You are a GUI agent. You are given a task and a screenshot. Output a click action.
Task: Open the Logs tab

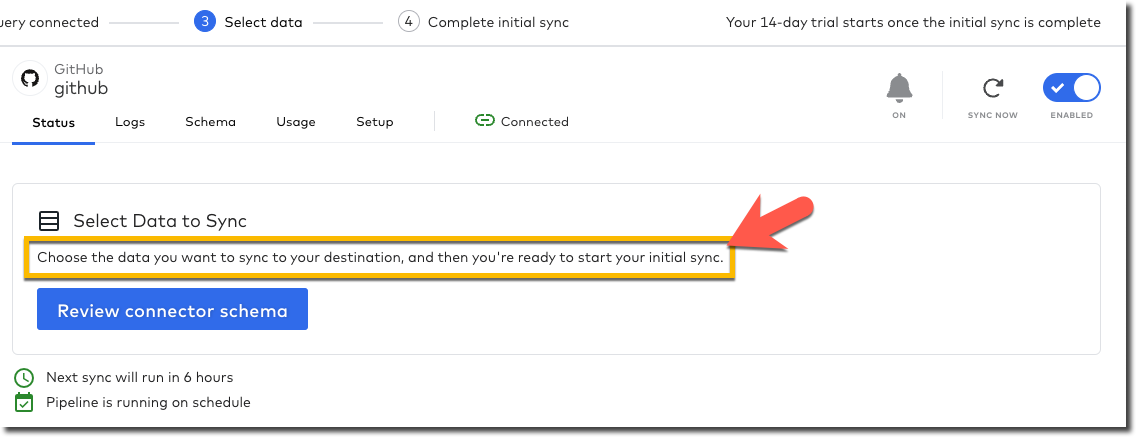click(130, 122)
